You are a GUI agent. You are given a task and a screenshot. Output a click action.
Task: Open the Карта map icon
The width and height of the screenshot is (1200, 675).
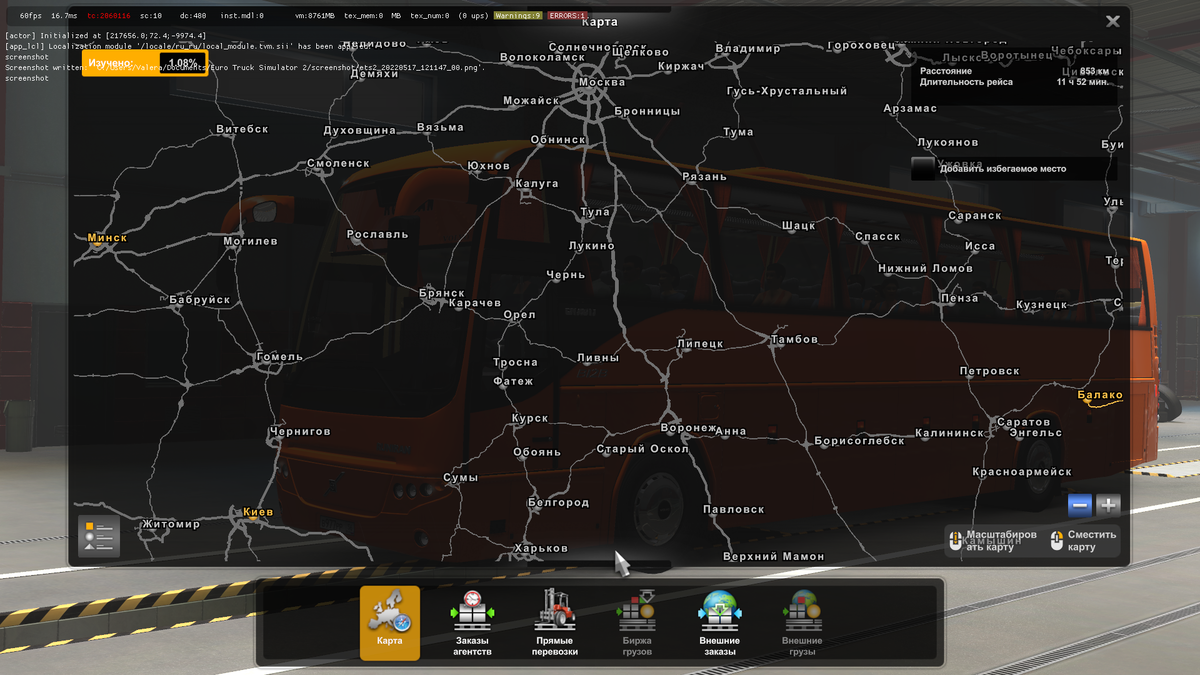(390, 623)
